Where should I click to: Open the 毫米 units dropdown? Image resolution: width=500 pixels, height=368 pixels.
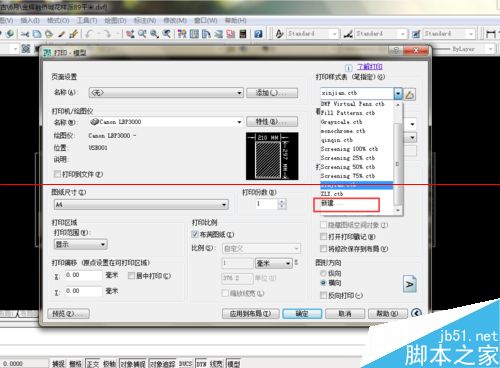[x=273, y=264]
